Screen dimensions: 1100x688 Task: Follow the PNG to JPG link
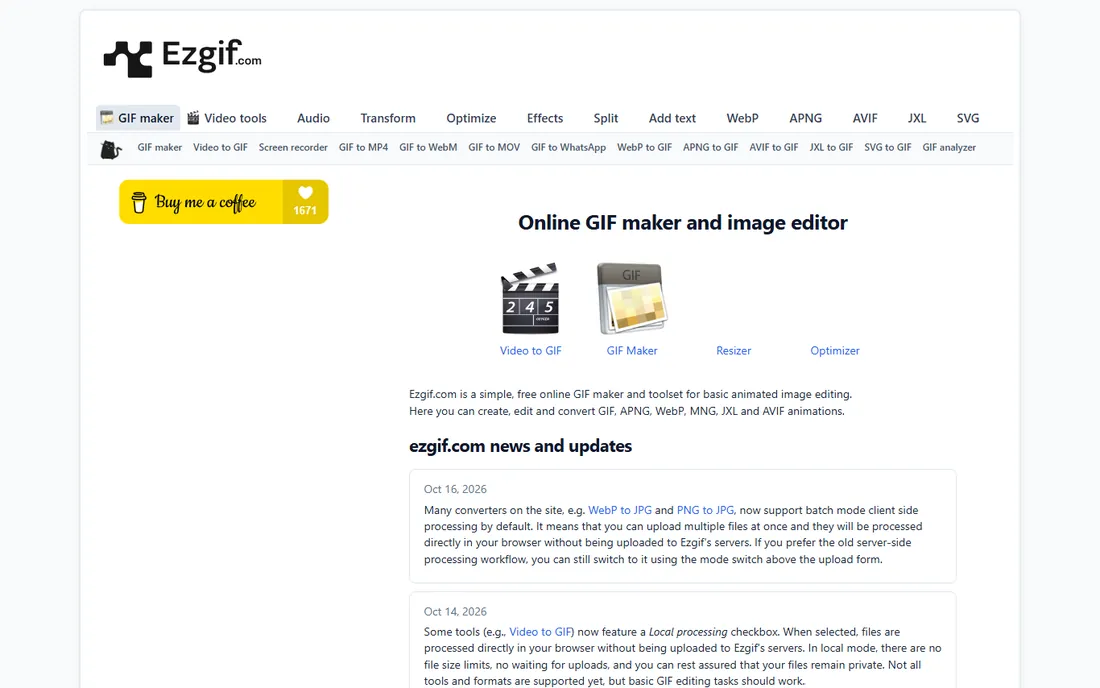[x=705, y=510]
